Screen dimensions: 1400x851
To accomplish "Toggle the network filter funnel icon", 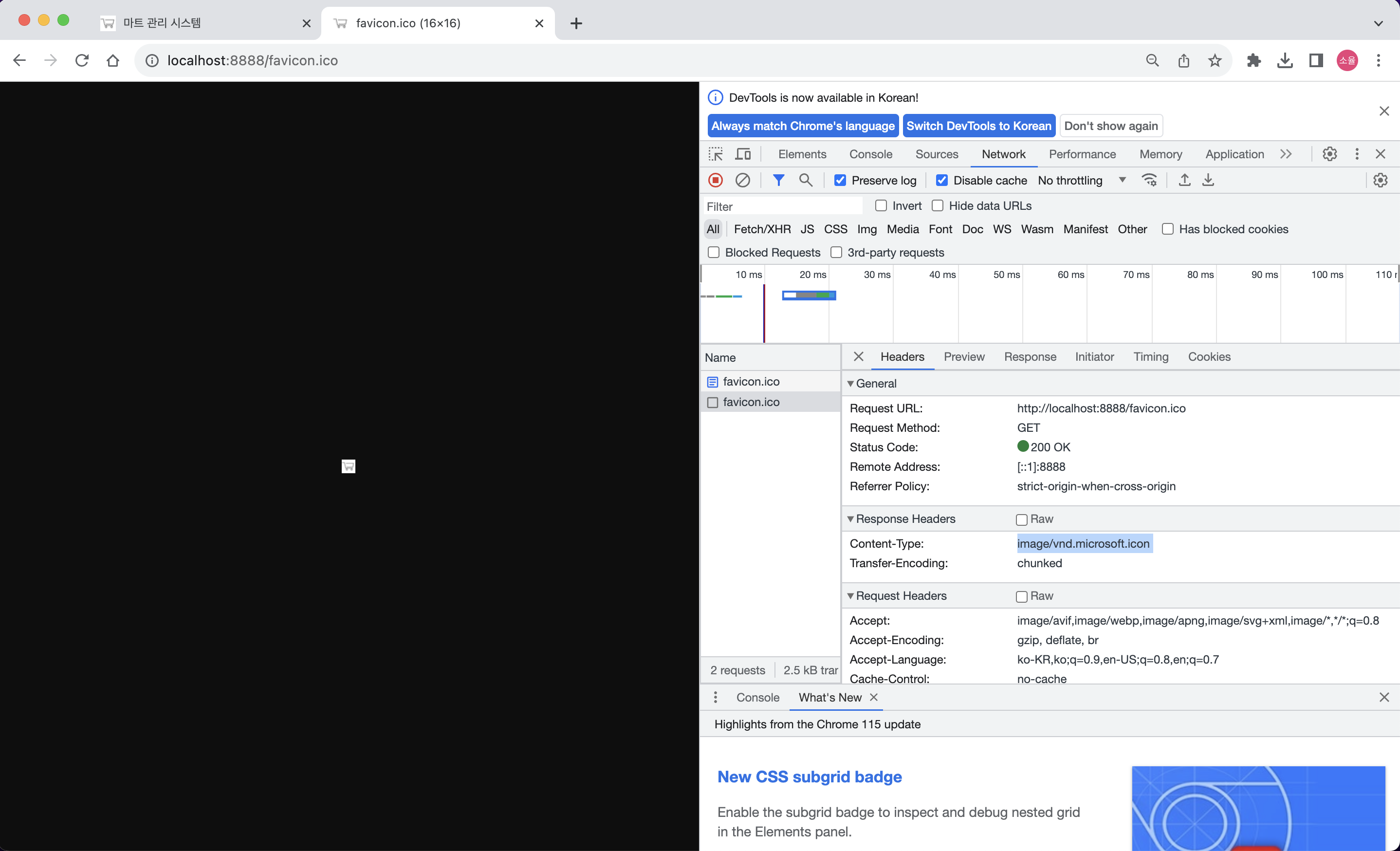I will tap(778, 180).
